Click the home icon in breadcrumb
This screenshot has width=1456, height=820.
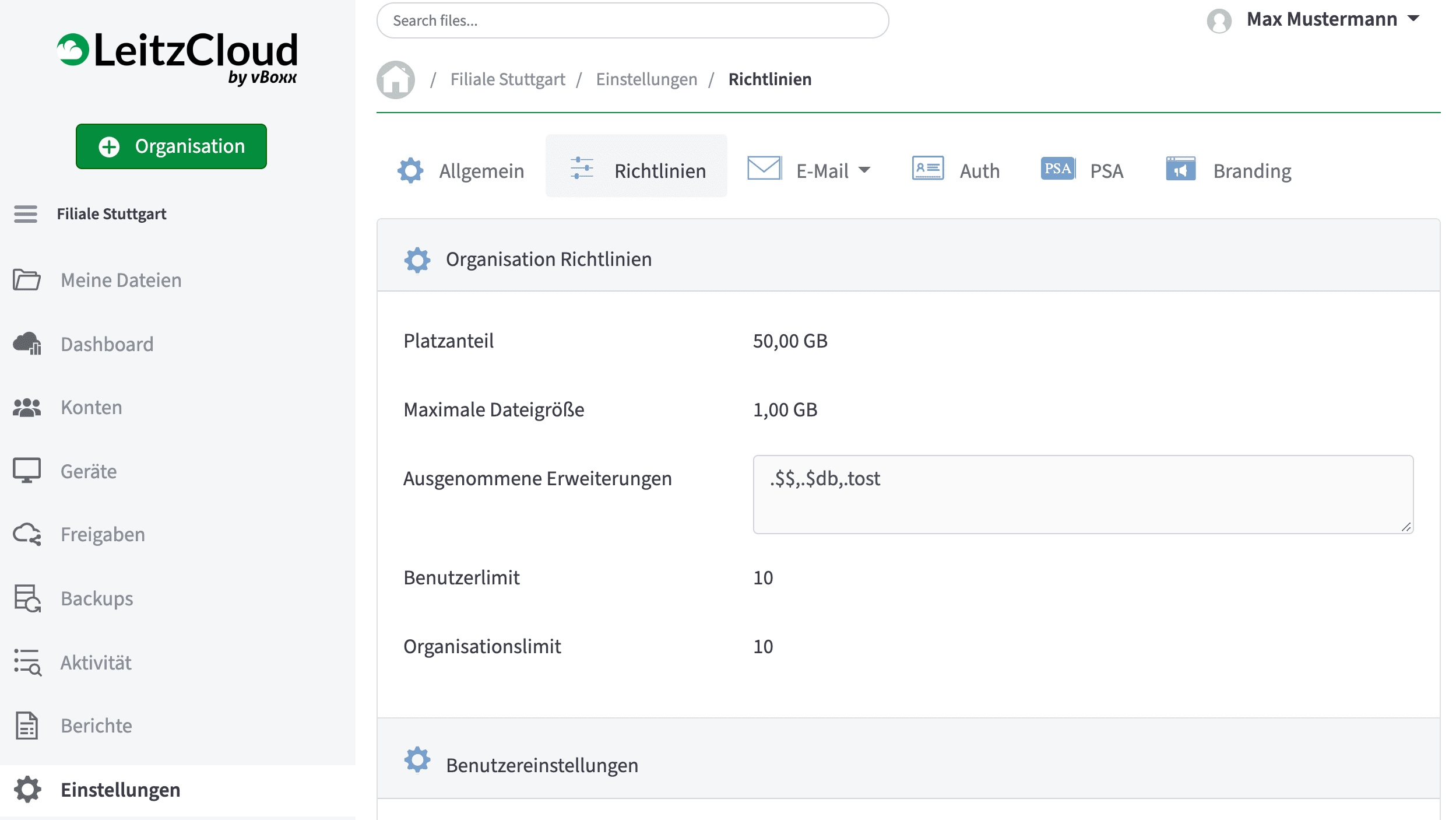[x=396, y=80]
